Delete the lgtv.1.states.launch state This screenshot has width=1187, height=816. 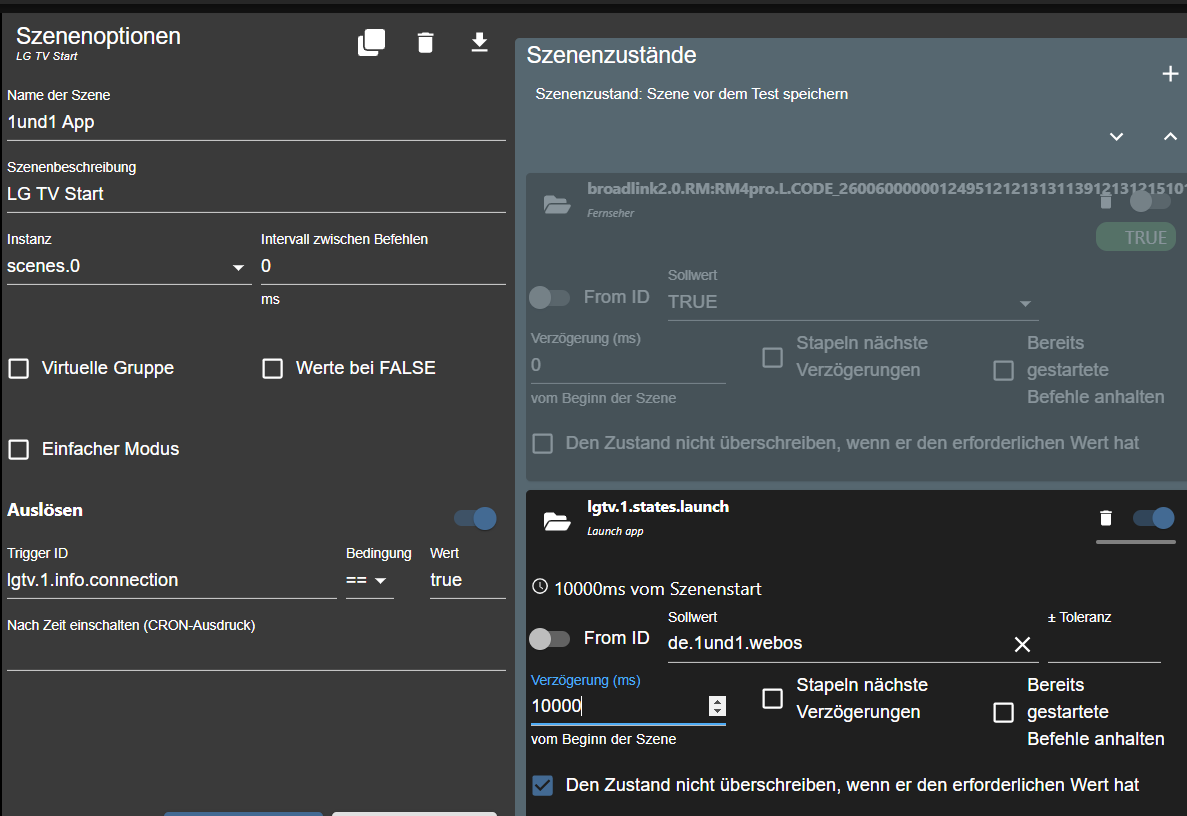[x=1105, y=518]
